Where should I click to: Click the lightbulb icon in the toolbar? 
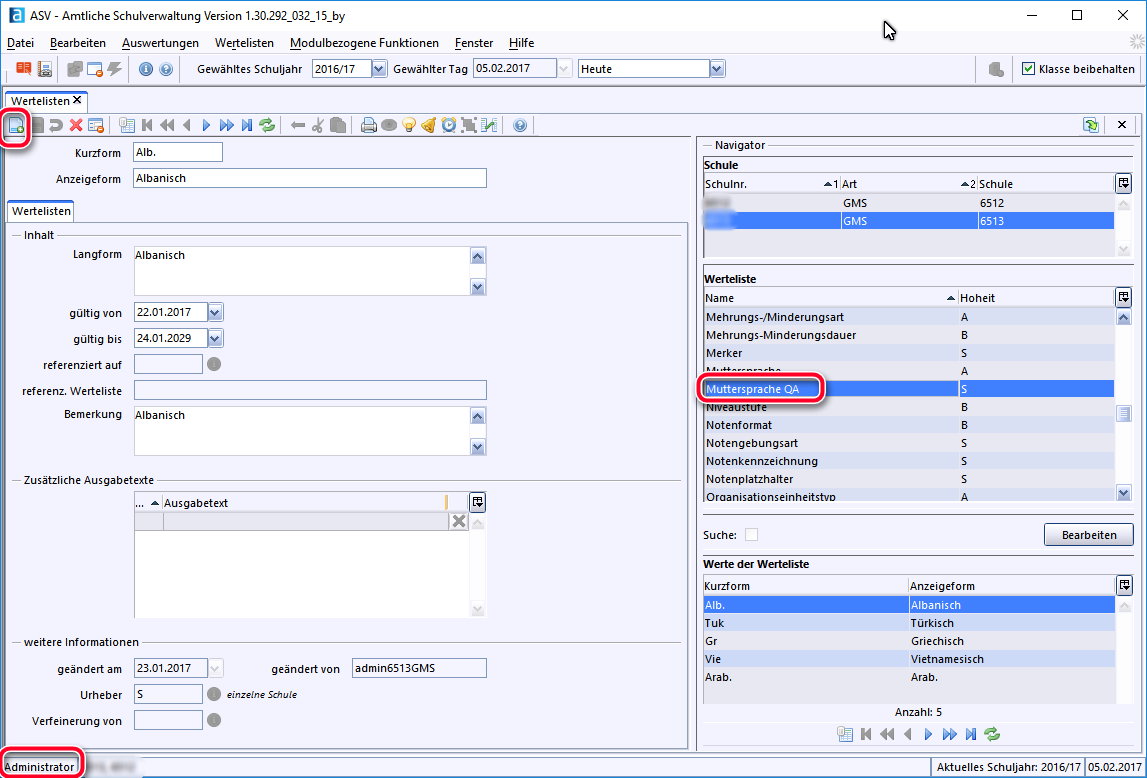tap(409, 126)
